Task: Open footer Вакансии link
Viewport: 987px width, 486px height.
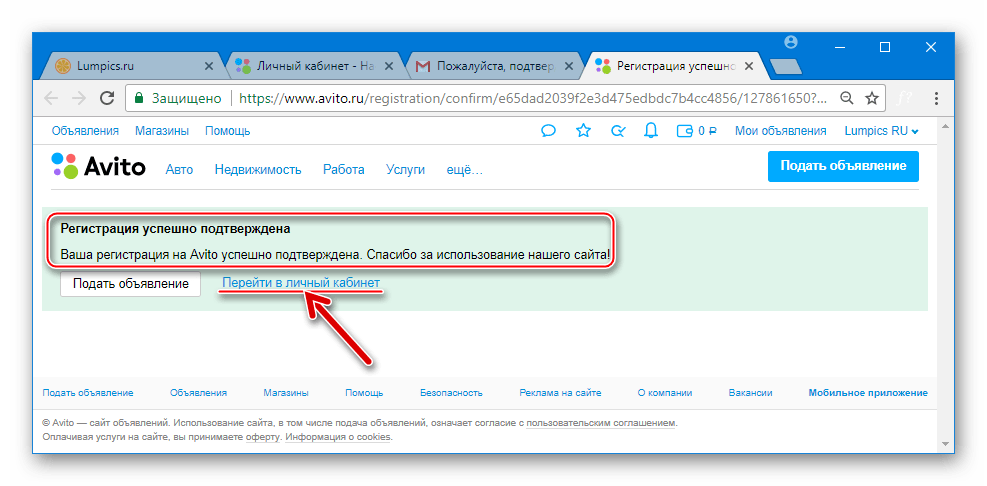Action: (x=750, y=393)
